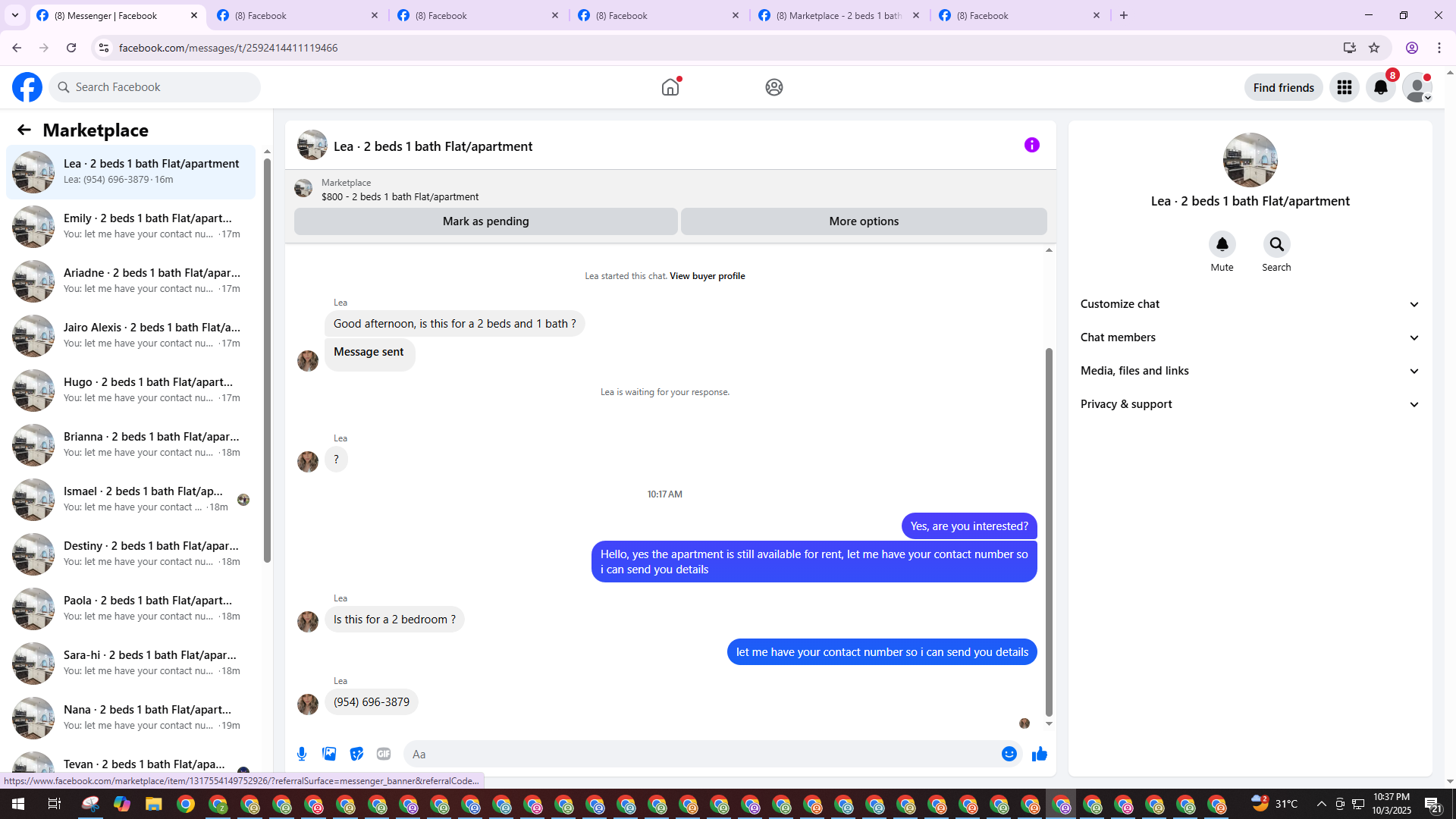Expand the Privacy & support section
1456x819 pixels.
(x=1250, y=404)
